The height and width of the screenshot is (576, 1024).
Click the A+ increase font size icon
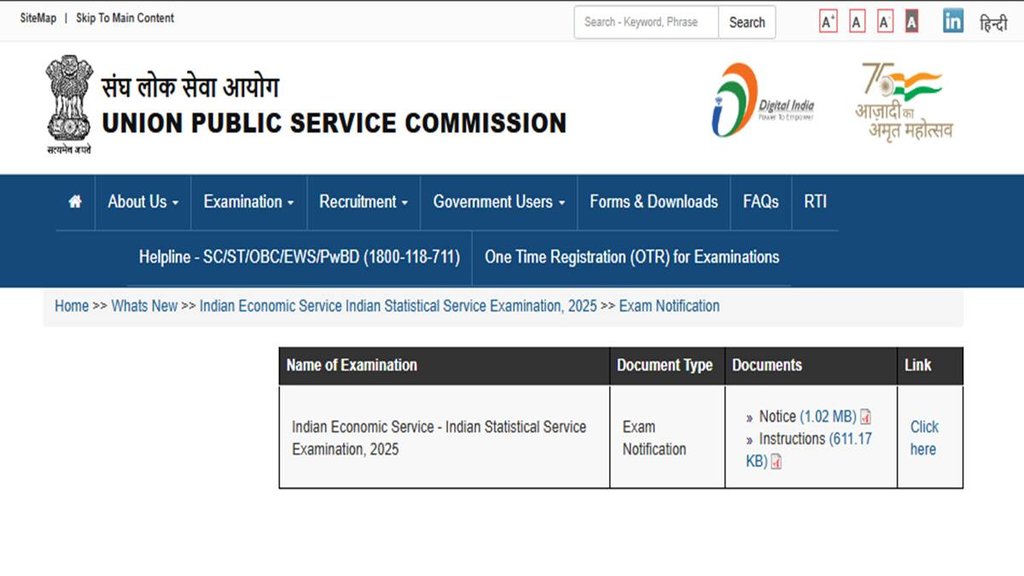828,22
